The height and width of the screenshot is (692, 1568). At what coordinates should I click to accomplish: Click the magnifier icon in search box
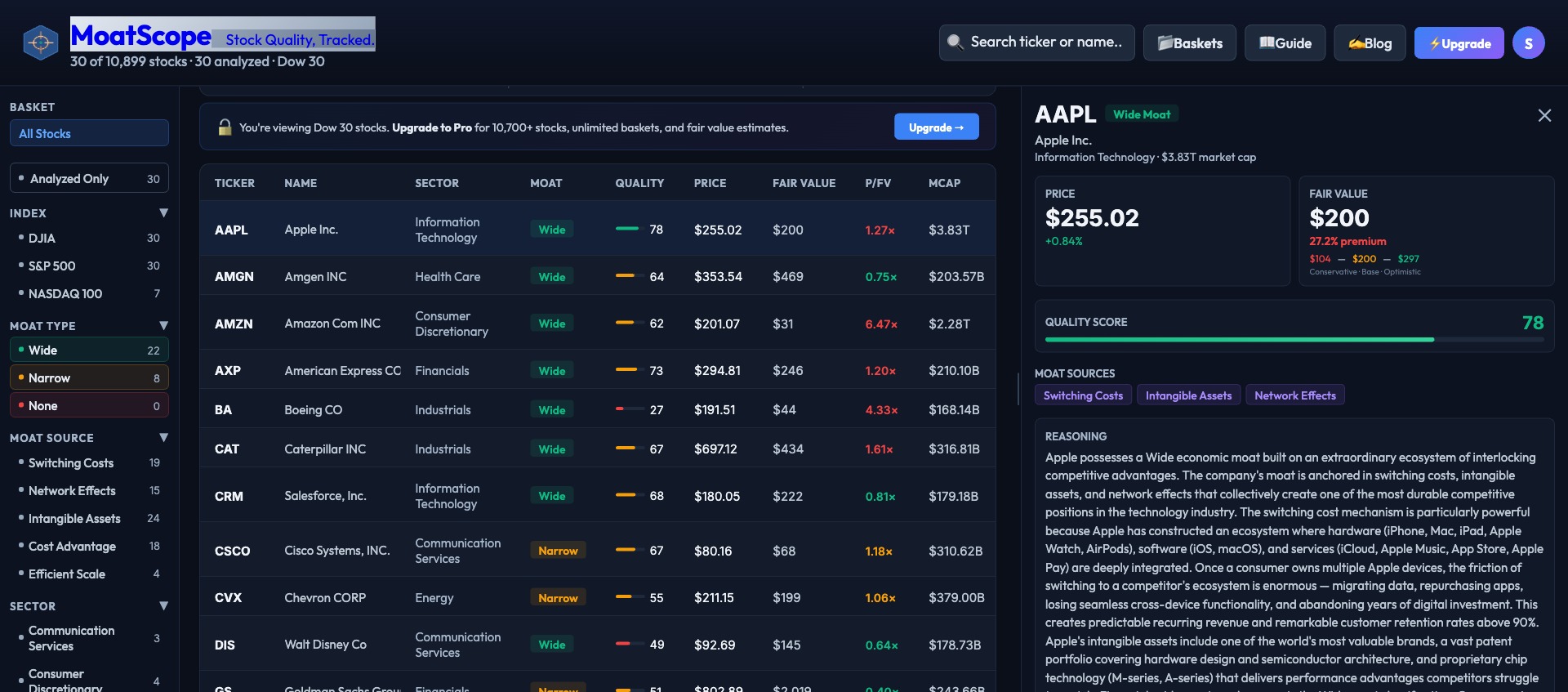tap(954, 42)
